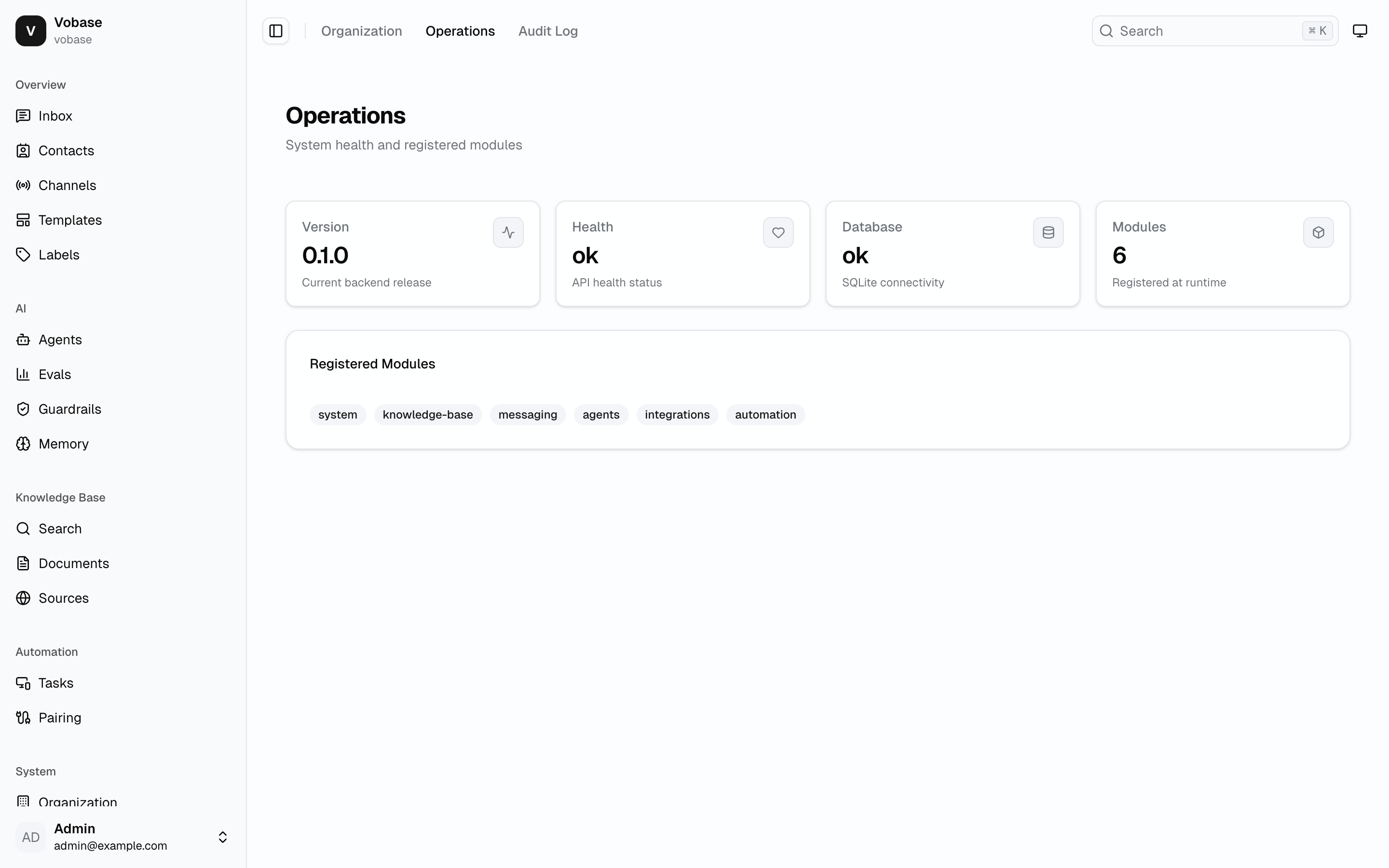Image resolution: width=1389 pixels, height=868 pixels.
Task: Open Inbox from the sidebar
Action: (x=55, y=115)
